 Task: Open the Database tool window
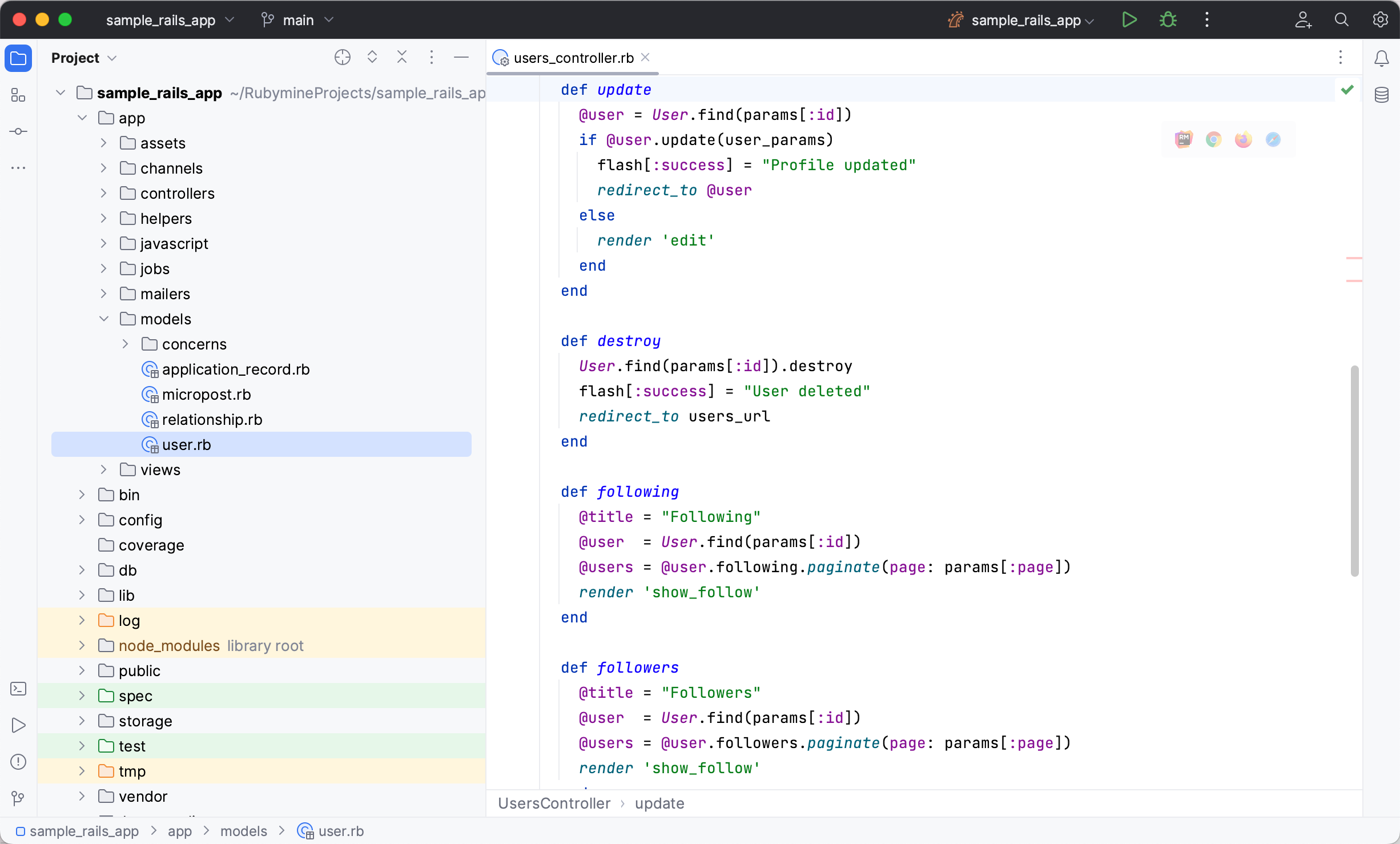[1381, 95]
